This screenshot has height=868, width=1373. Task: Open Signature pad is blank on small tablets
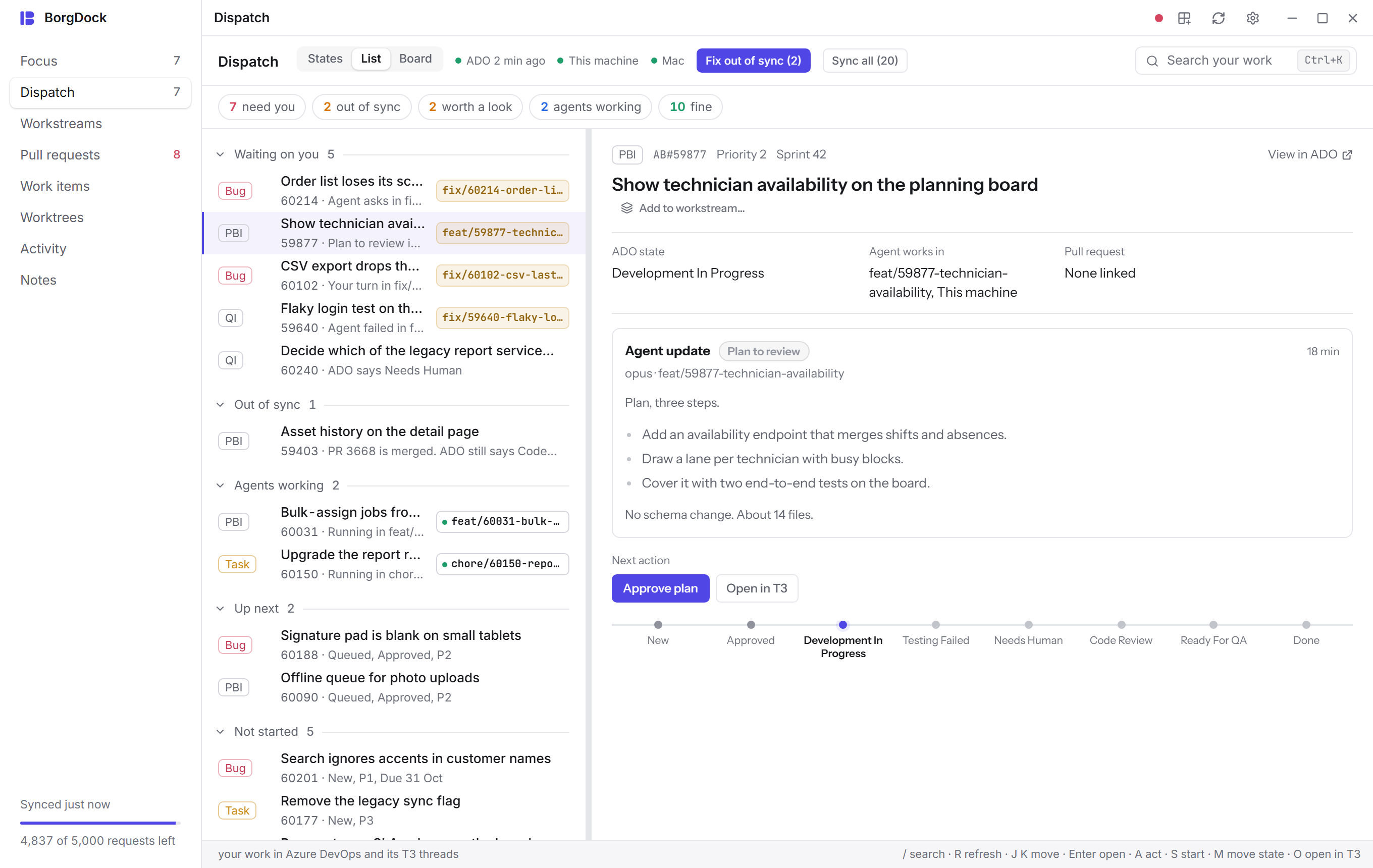coord(394,645)
